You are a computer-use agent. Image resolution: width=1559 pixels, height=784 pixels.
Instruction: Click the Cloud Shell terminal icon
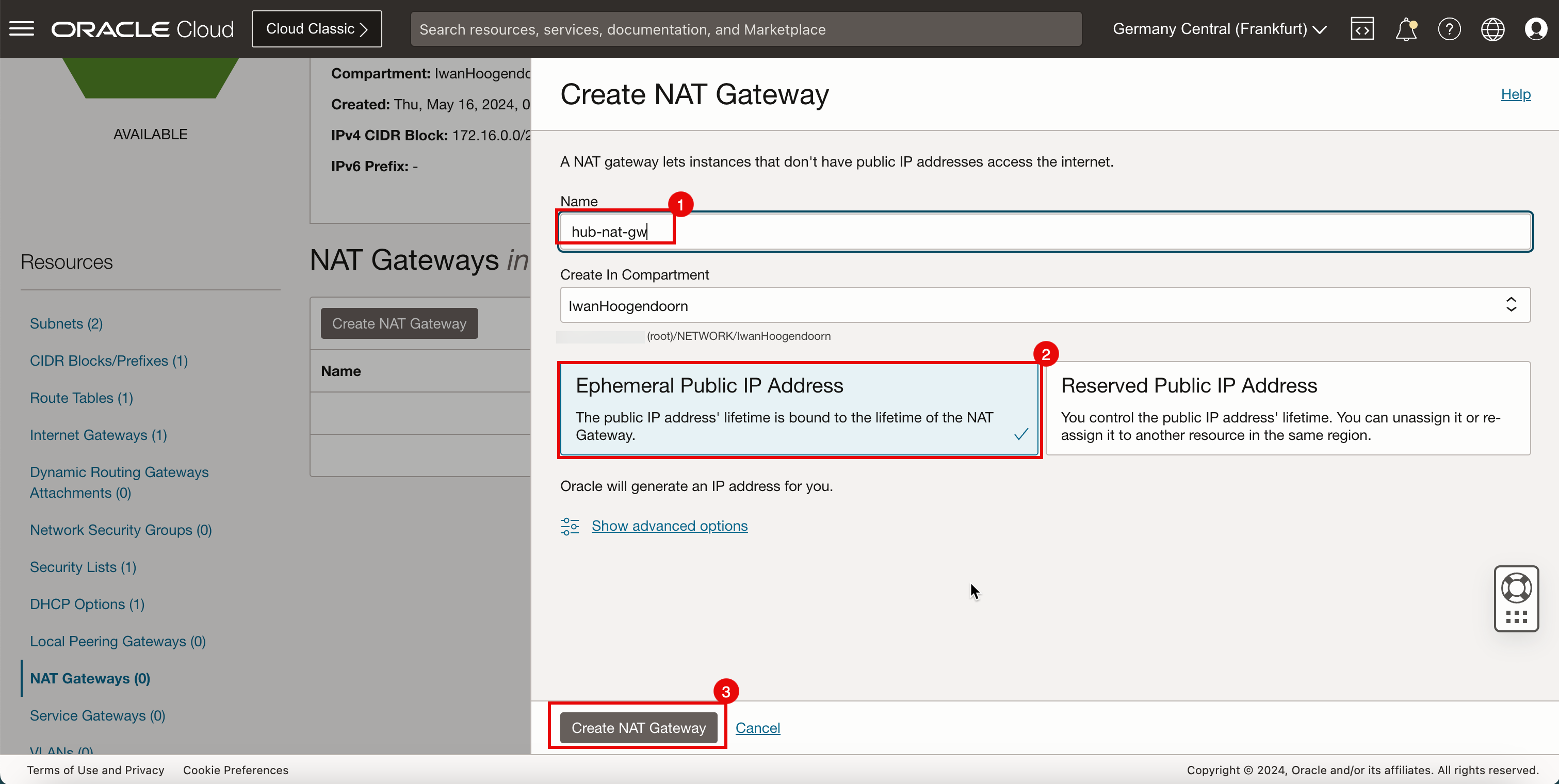pos(1361,29)
